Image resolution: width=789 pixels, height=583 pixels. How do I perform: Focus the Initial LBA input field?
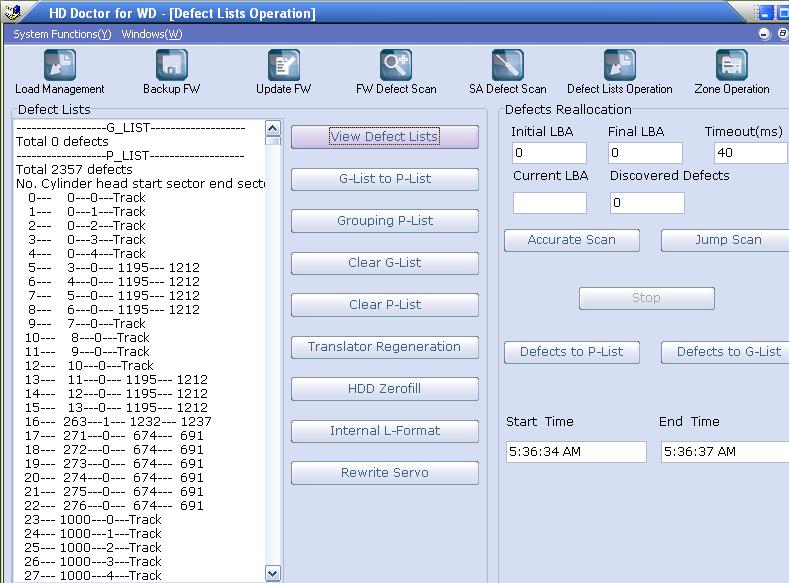(549, 153)
